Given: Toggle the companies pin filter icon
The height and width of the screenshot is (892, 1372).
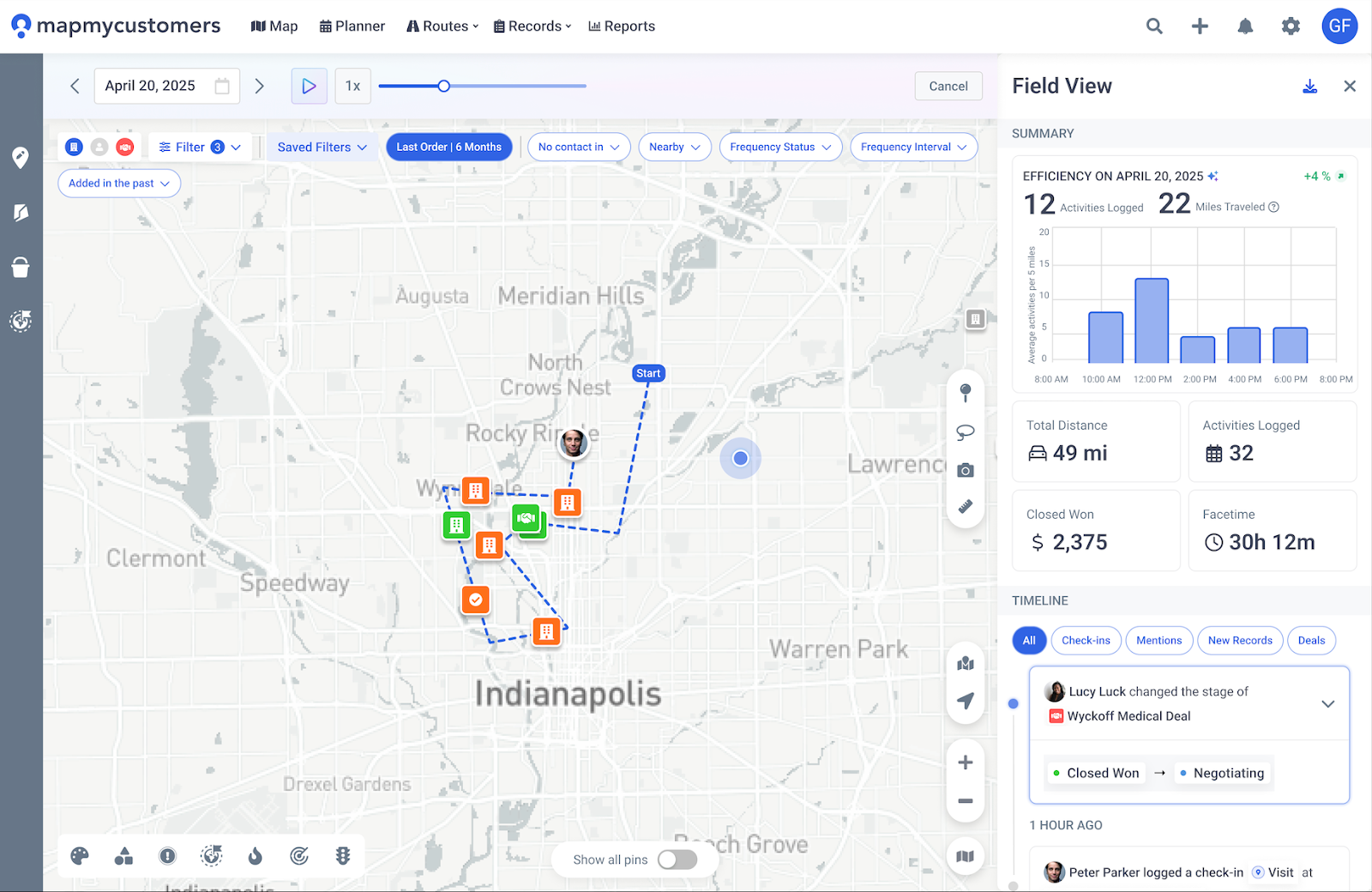Looking at the screenshot, I should point(75,147).
